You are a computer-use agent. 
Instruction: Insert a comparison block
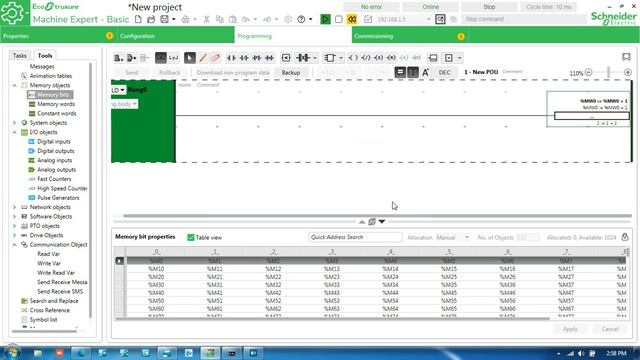pyautogui.click(x=286, y=58)
